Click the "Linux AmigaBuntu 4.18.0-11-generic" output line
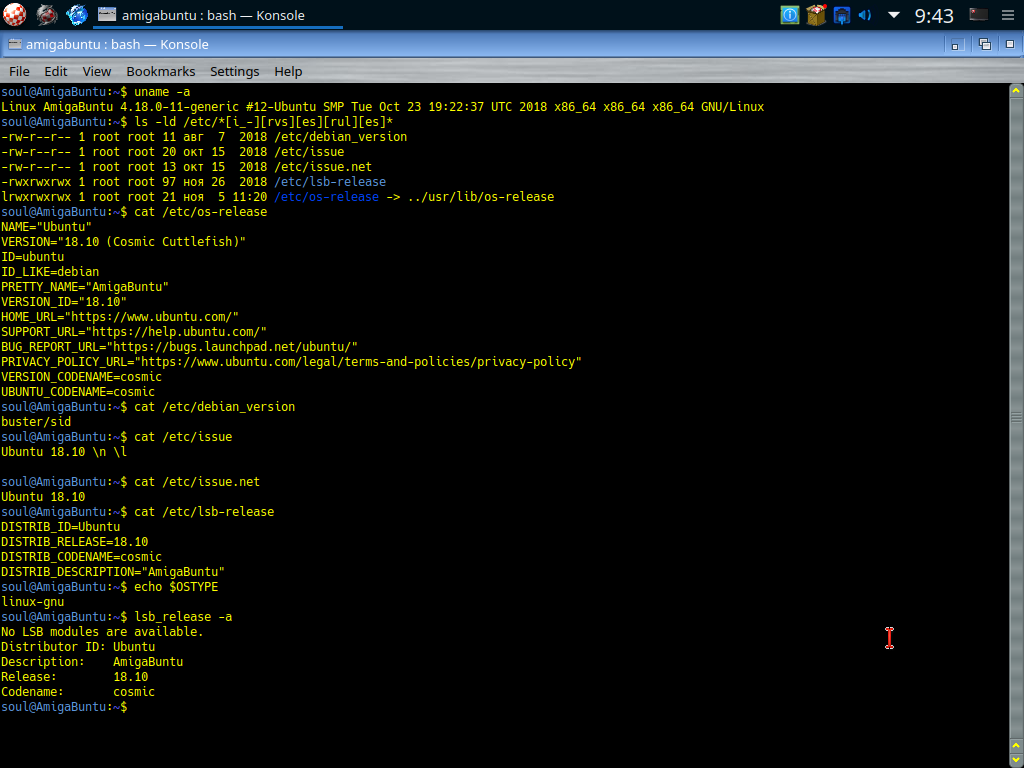The height and width of the screenshot is (768, 1024). [x=383, y=107]
